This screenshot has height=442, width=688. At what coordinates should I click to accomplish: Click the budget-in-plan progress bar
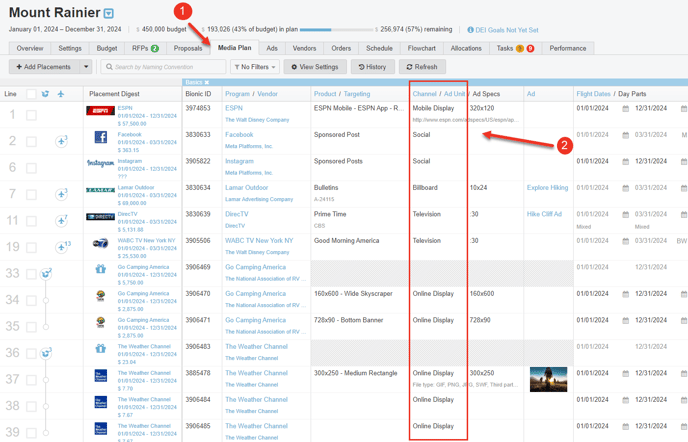337,30
